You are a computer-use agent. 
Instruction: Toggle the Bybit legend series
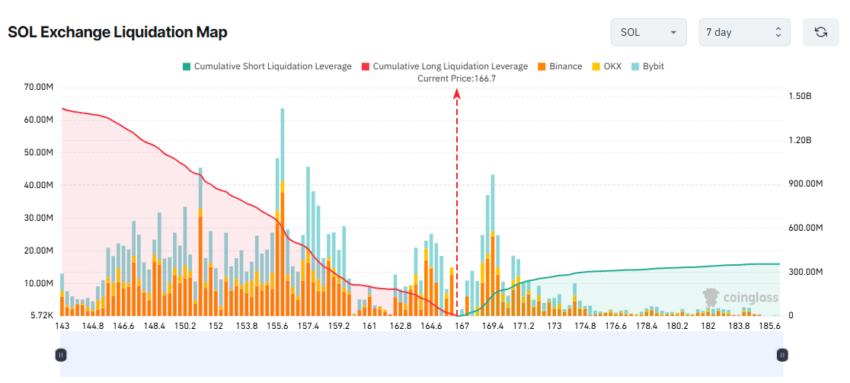pos(648,67)
